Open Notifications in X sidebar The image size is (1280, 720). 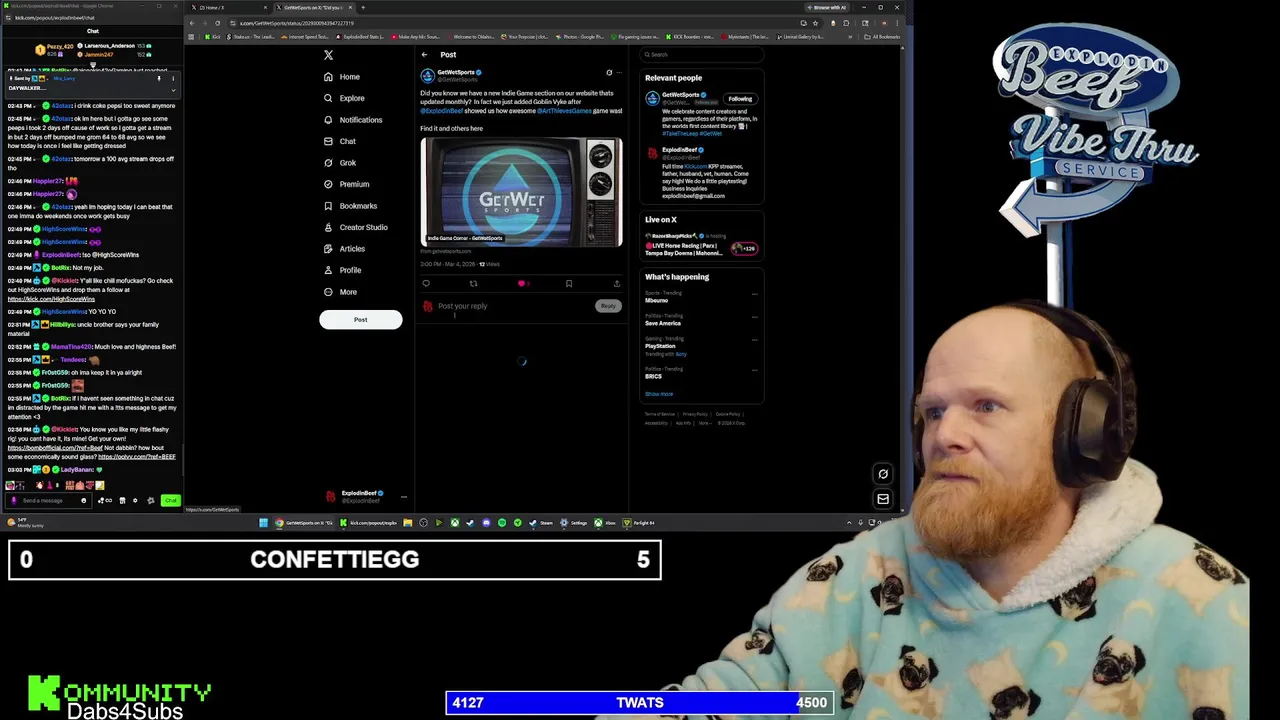[x=352, y=120]
